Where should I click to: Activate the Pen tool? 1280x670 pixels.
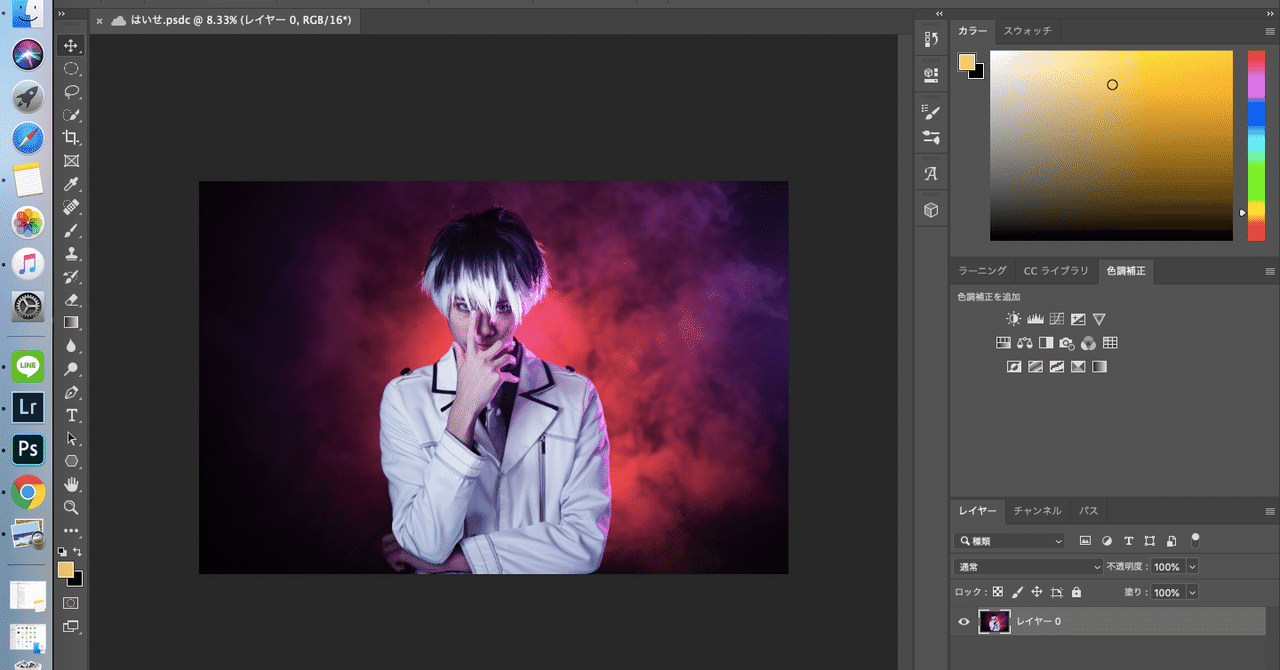click(71, 392)
